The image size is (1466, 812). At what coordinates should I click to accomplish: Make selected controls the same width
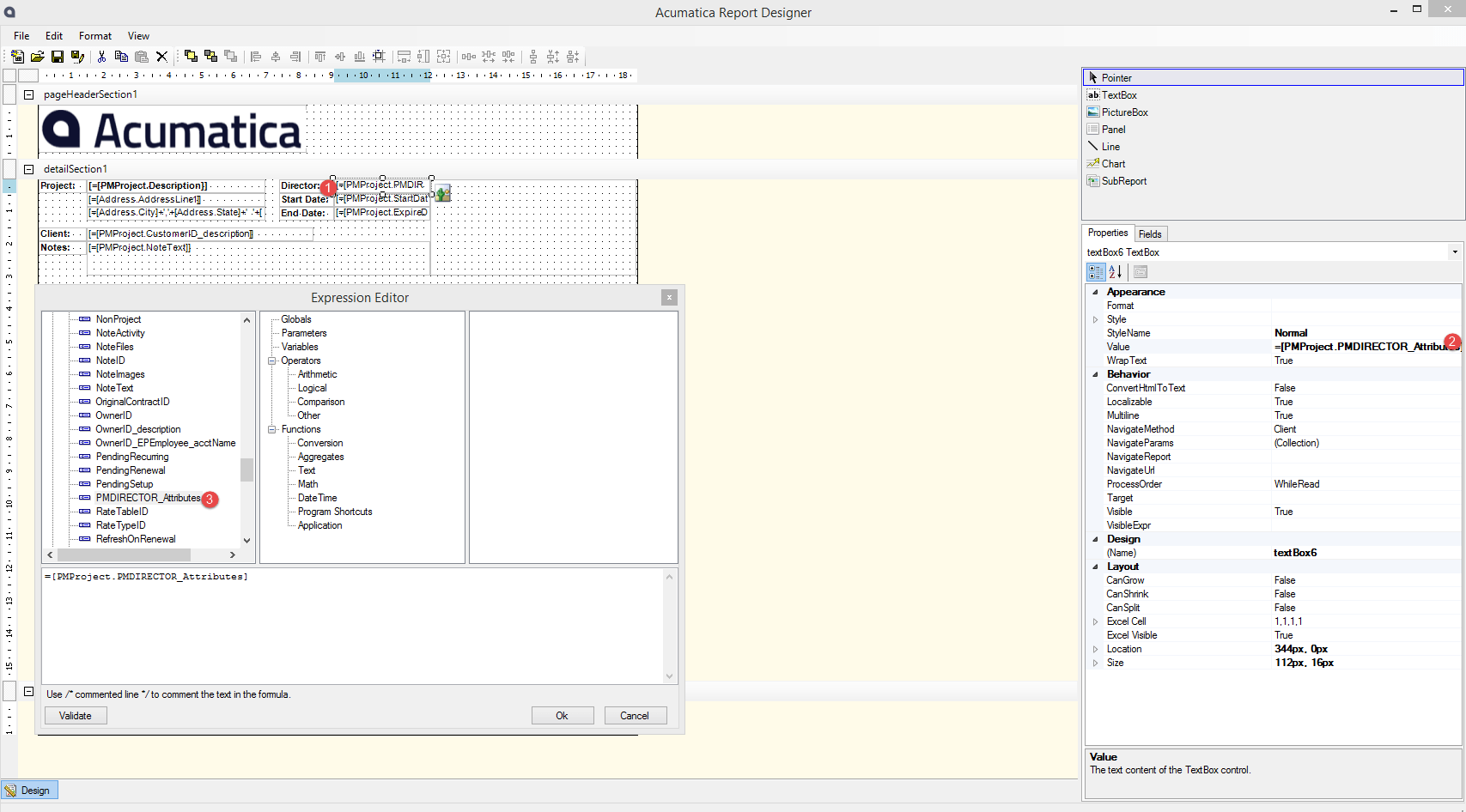point(404,57)
